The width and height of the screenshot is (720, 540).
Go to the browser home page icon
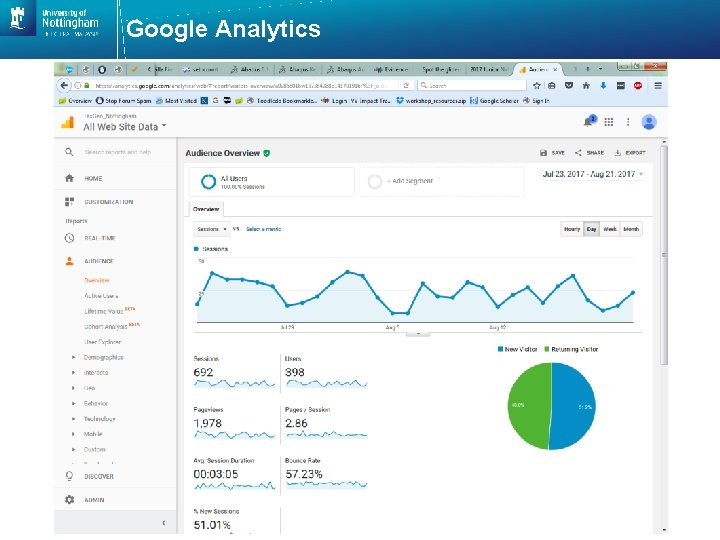pyautogui.click(x=586, y=85)
